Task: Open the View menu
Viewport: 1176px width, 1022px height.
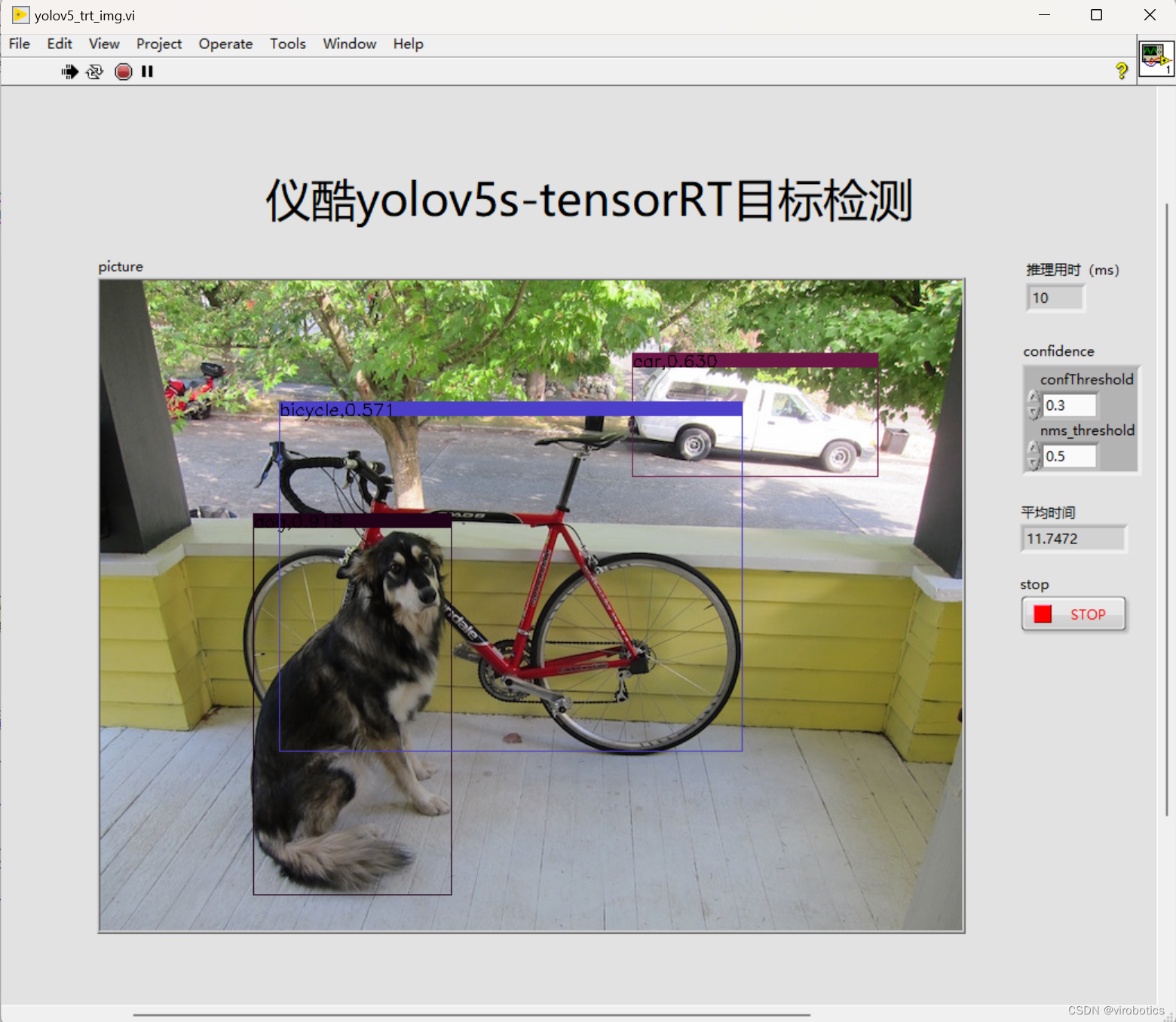Action: point(104,44)
